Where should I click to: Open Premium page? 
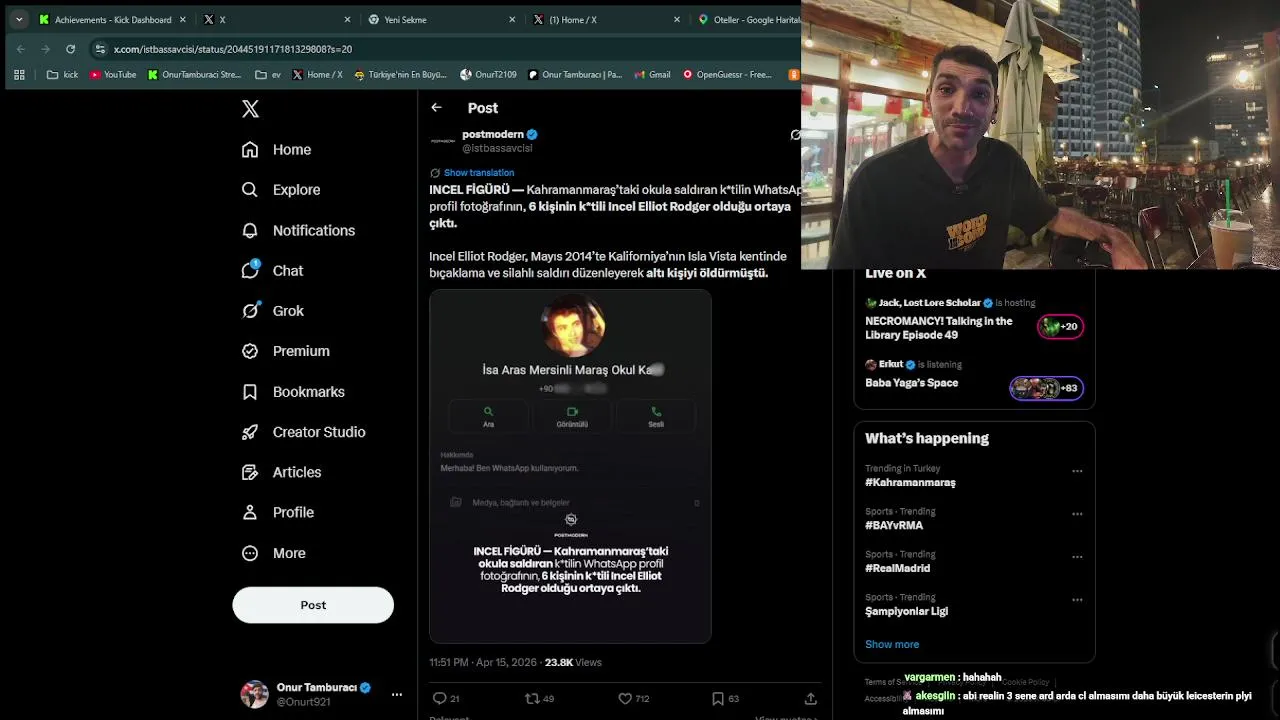285,351
